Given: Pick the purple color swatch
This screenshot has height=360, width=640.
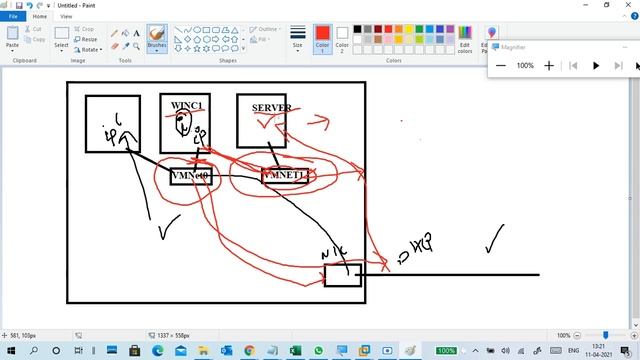Looking at the screenshot, I should [450, 29].
